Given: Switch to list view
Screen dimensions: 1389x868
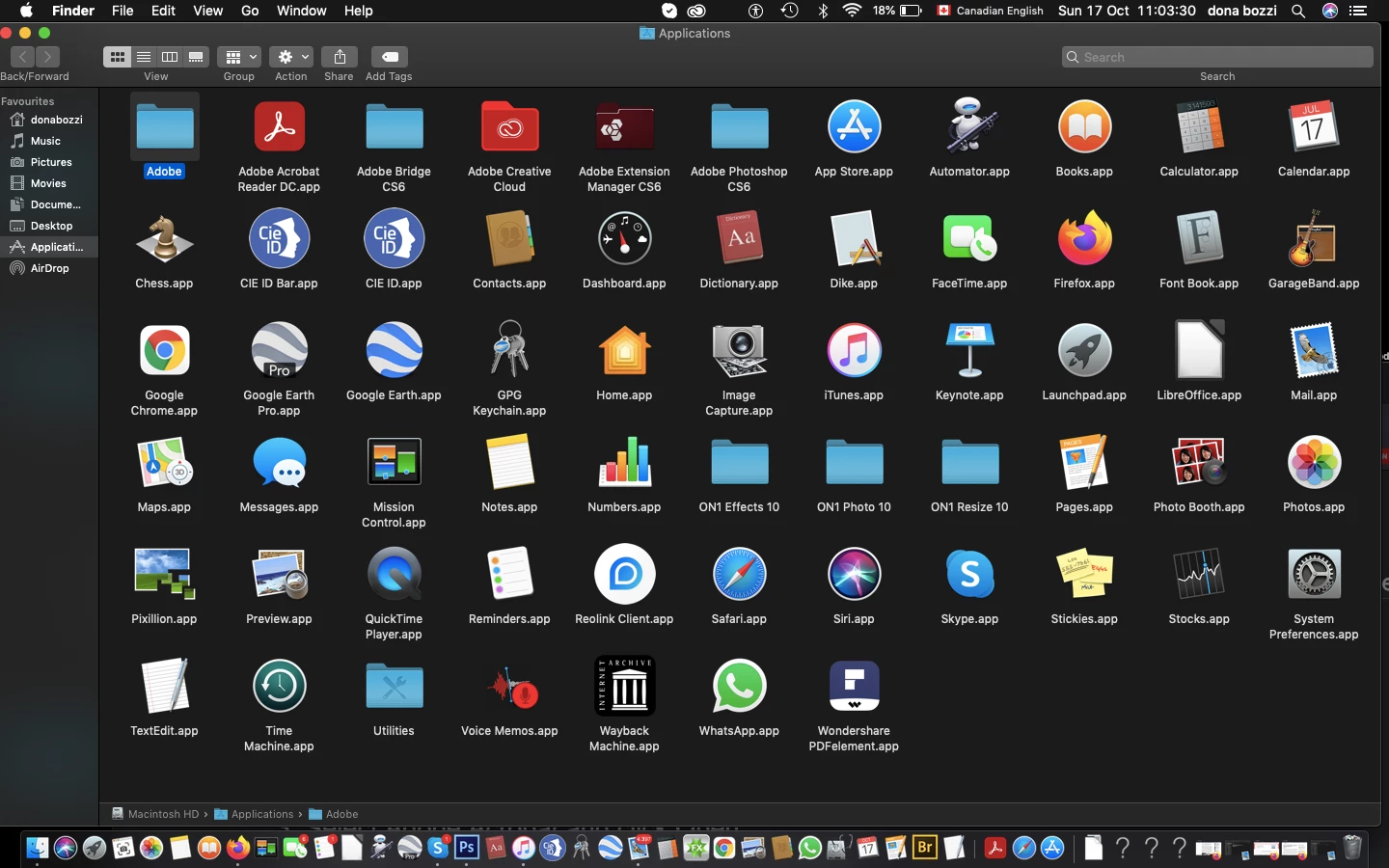Looking at the screenshot, I should (x=144, y=57).
